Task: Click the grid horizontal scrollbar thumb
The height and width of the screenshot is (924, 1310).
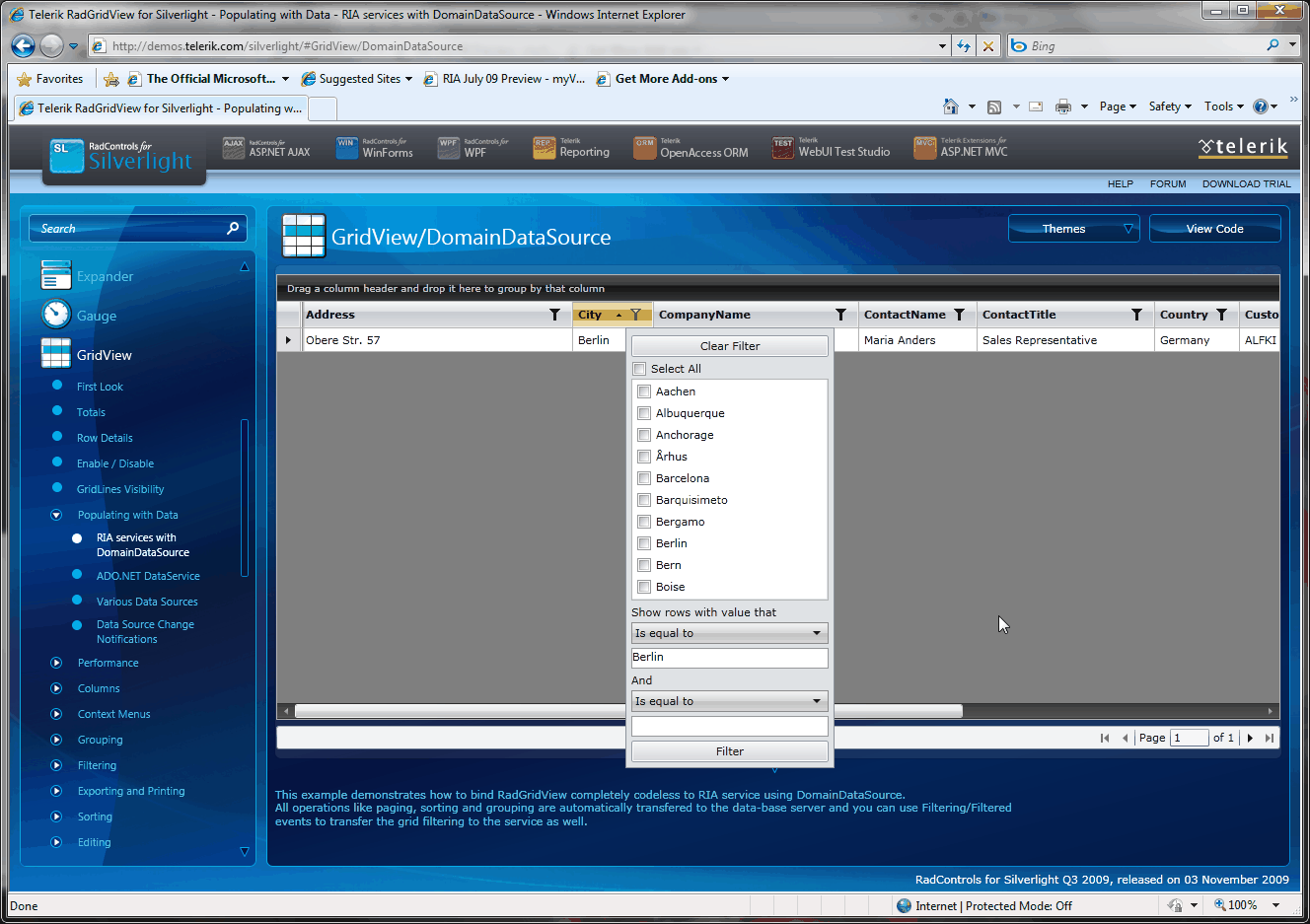Action: pyautogui.click(x=628, y=711)
